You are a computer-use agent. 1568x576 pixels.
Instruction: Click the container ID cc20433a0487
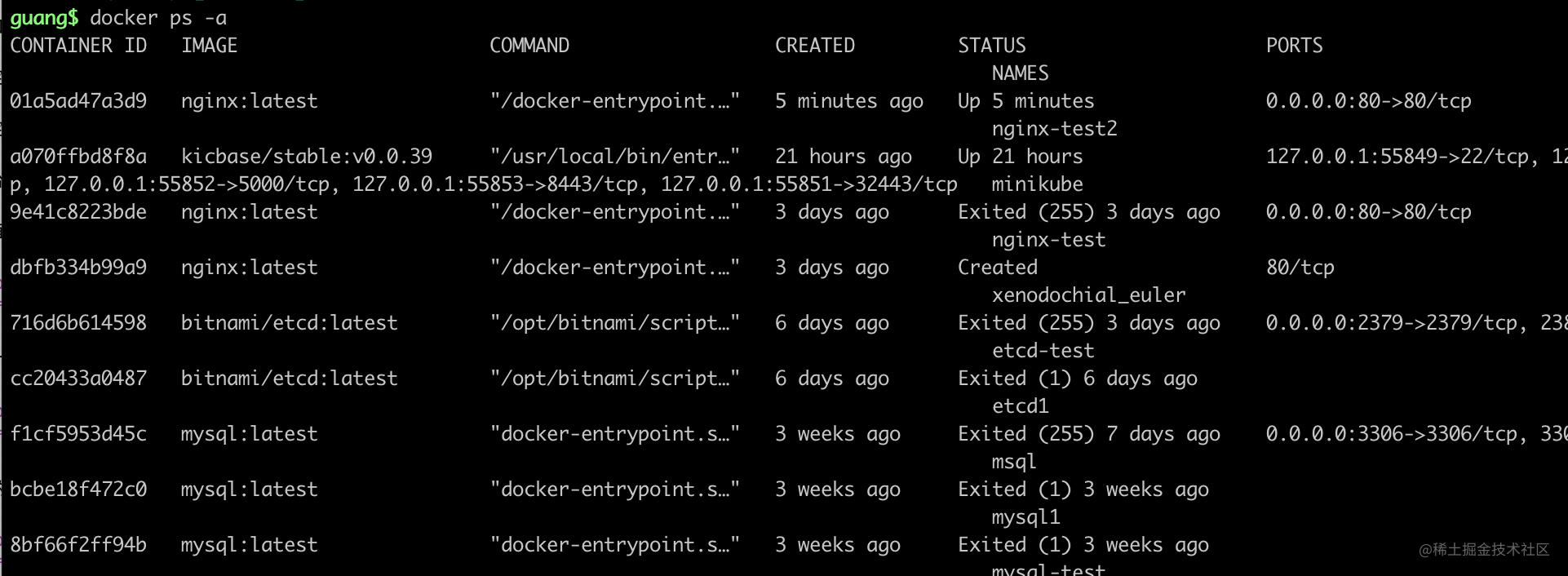click(78, 379)
